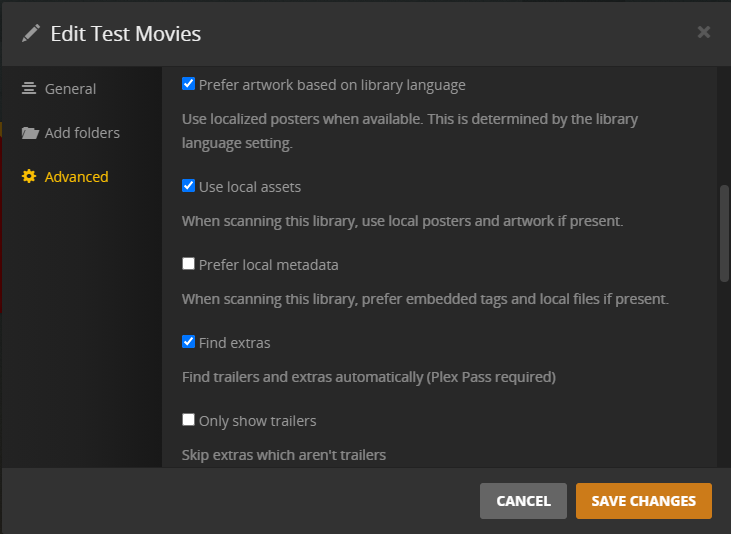Disable the Use local assets checkbox
The width and height of the screenshot is (731, 534).
click(x=188, y=186)
